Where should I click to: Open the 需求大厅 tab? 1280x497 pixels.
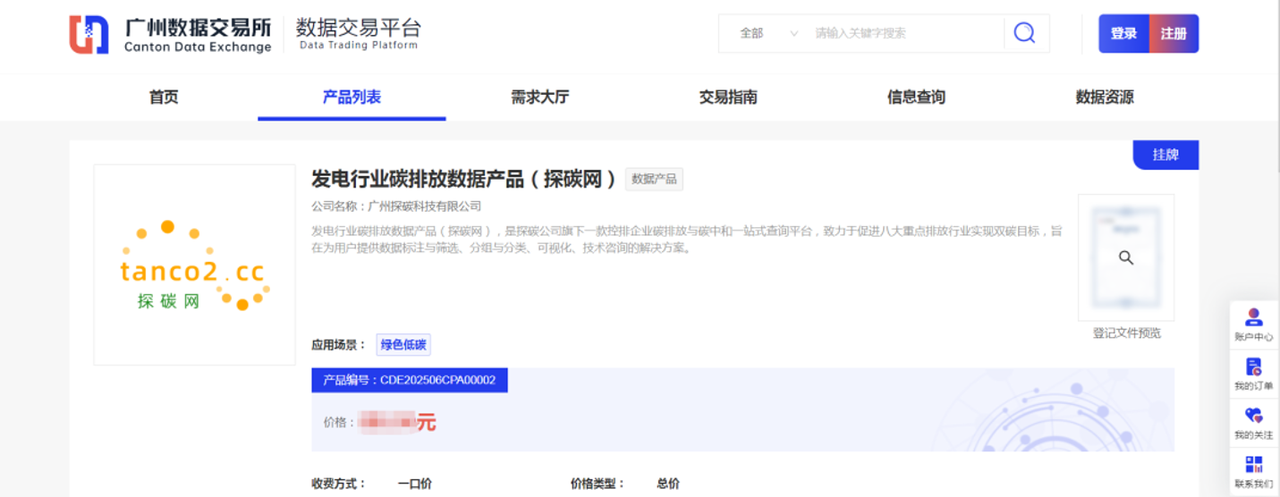[540, 97]
